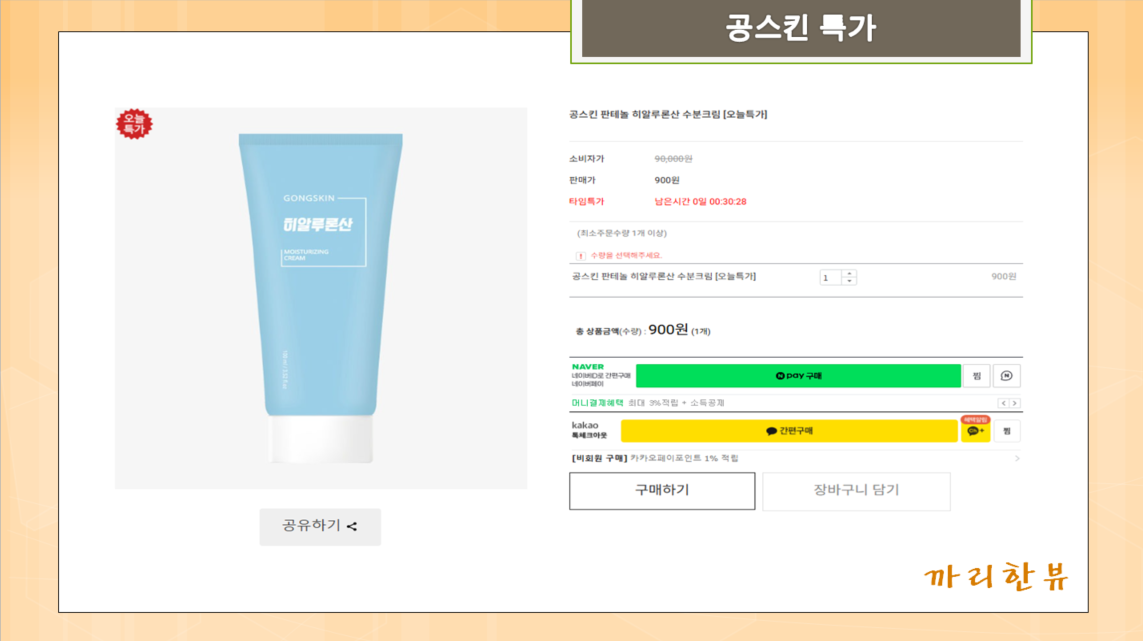Click the 찜 button in the Kakao row

click(x=1007, y=431)
